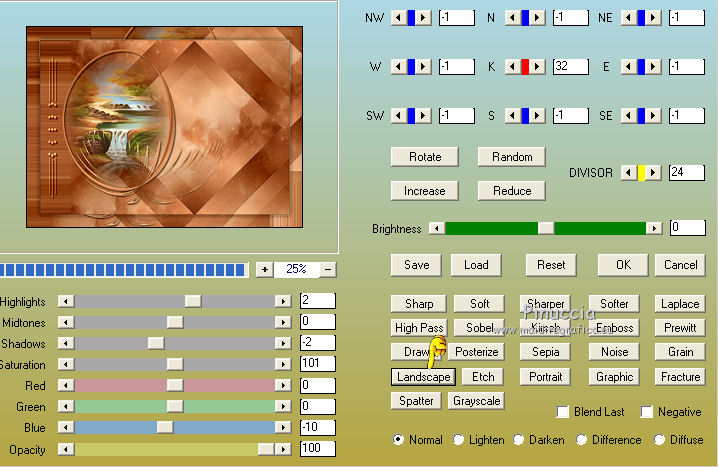
Task: Click the Highlights slider thumb
Action: (193, 301)
